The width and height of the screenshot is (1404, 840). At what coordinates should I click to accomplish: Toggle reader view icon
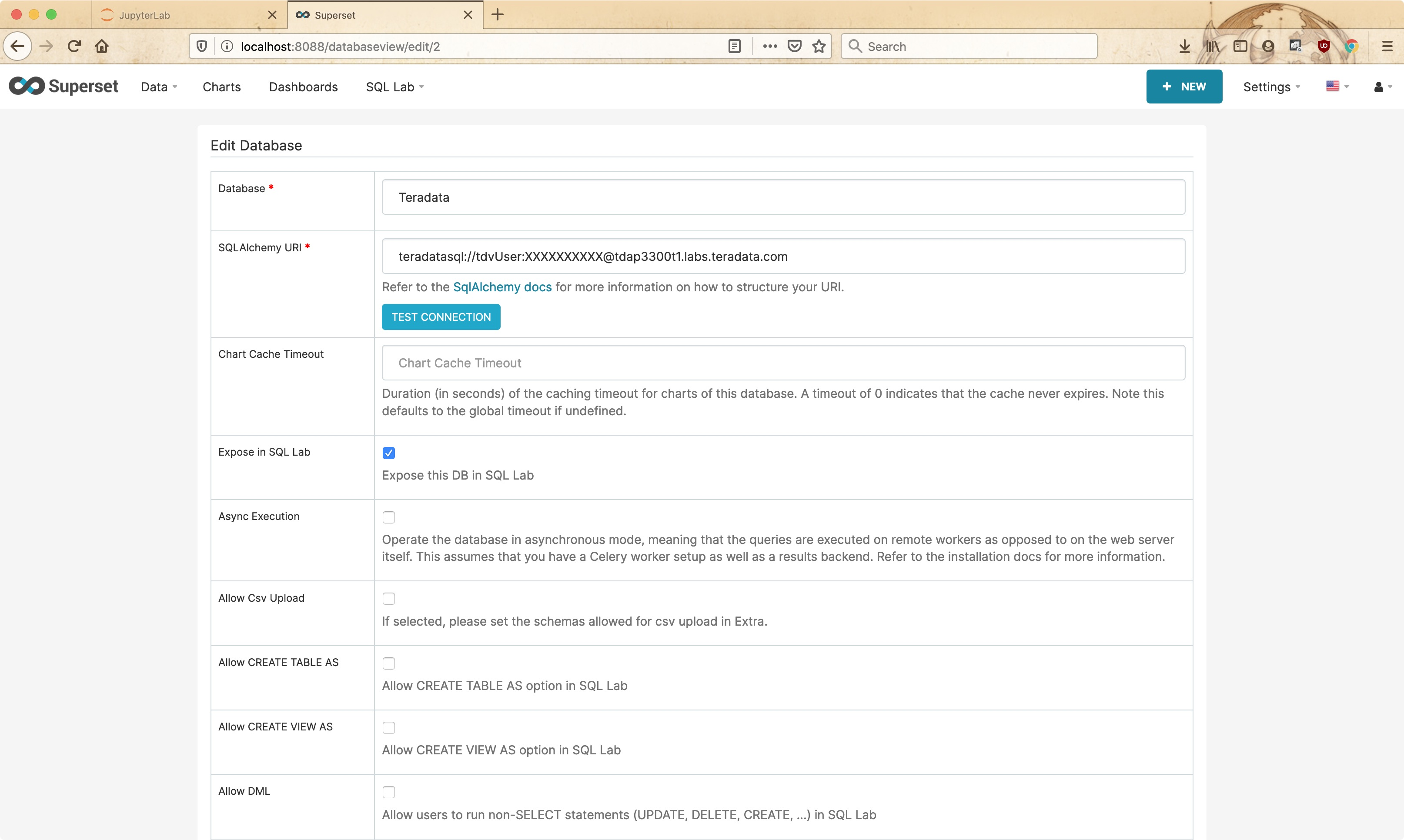[734, 47]
